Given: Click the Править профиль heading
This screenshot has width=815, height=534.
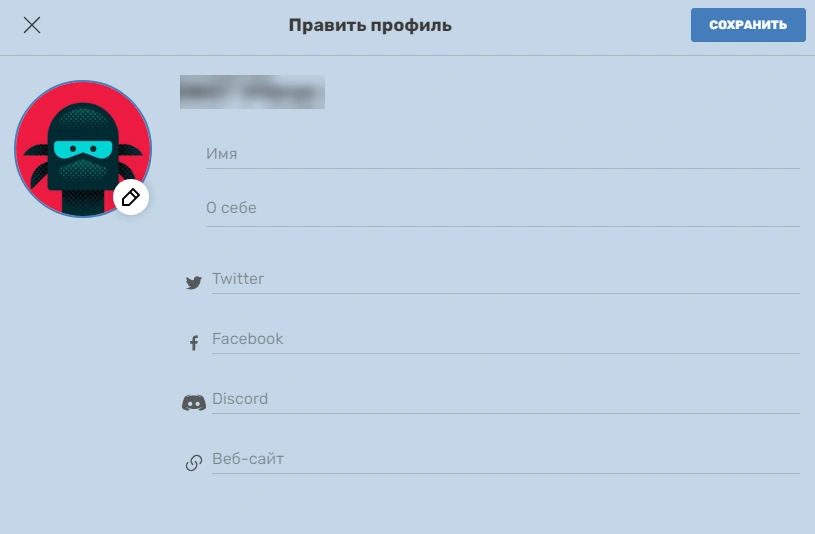Looking at the screenshot, I should (x=370, y=25).
